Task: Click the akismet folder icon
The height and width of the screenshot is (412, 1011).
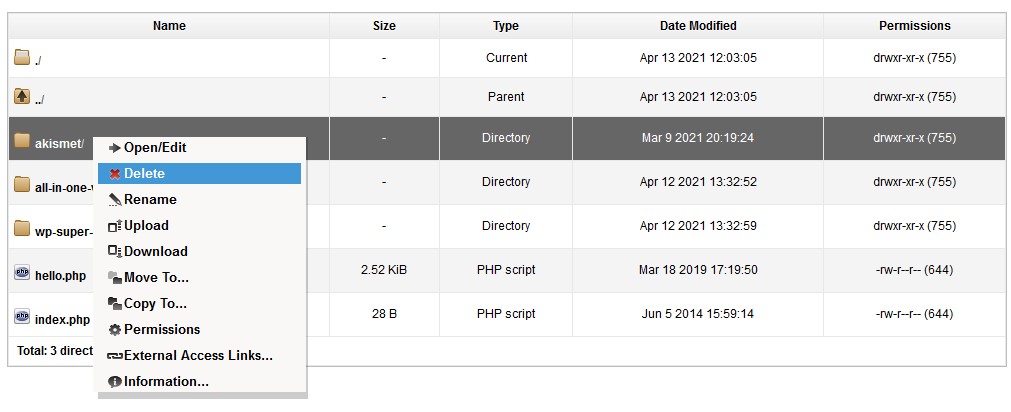Action: 22,140
